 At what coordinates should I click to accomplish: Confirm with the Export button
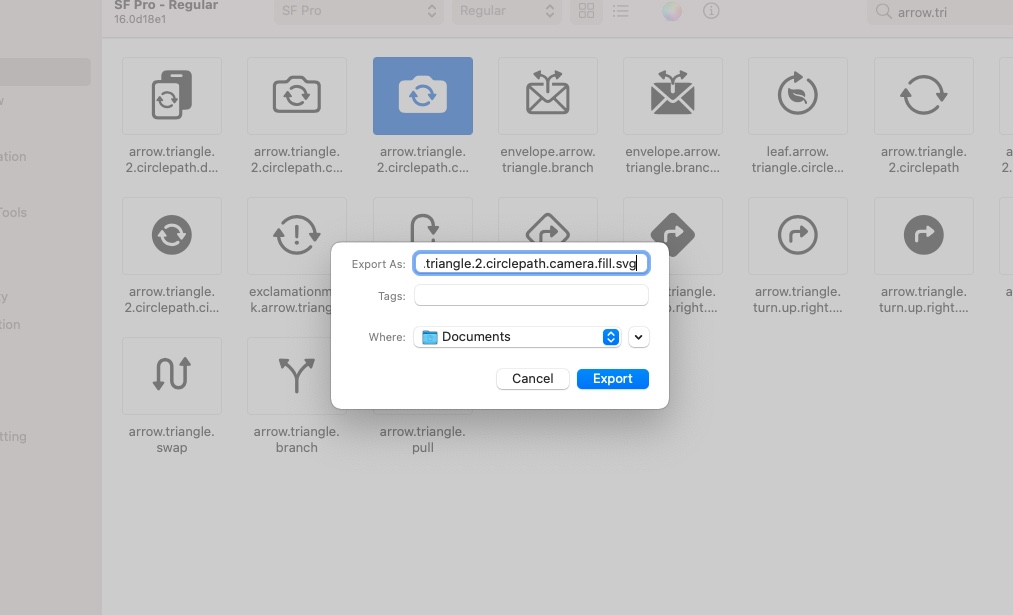click(x=612, y=379)
